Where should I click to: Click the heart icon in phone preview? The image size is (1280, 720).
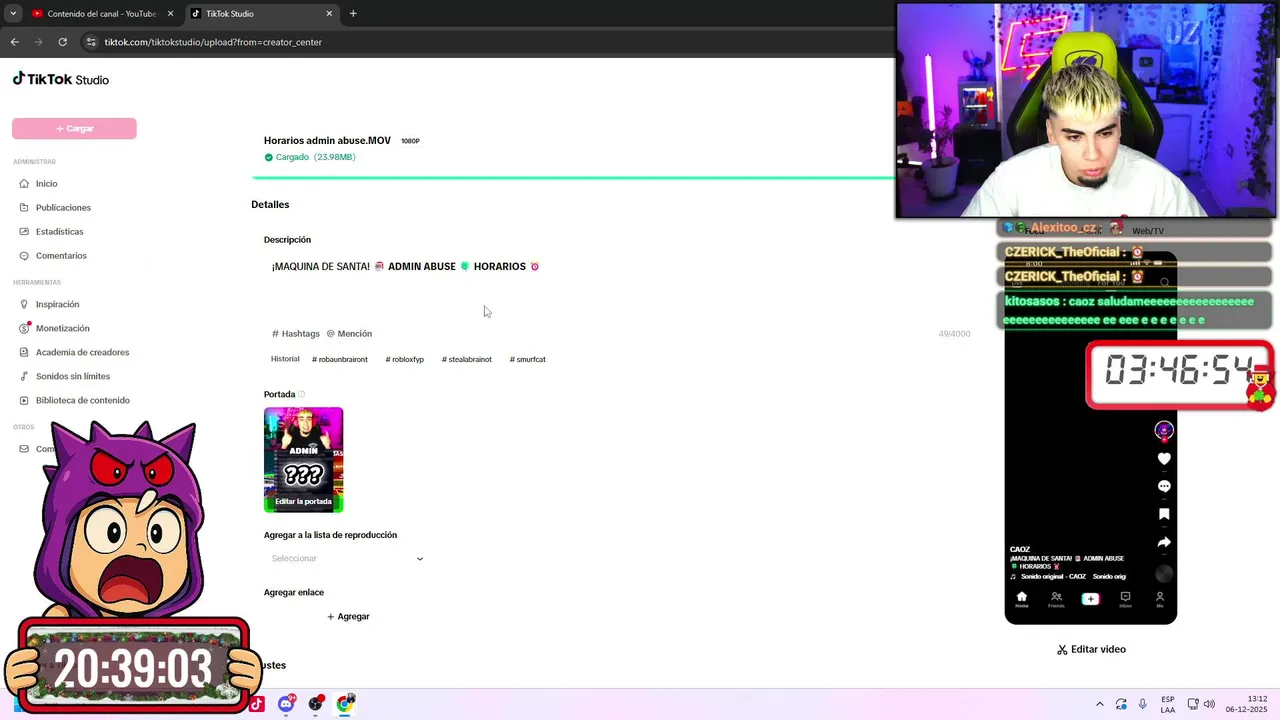(1164, 458)
